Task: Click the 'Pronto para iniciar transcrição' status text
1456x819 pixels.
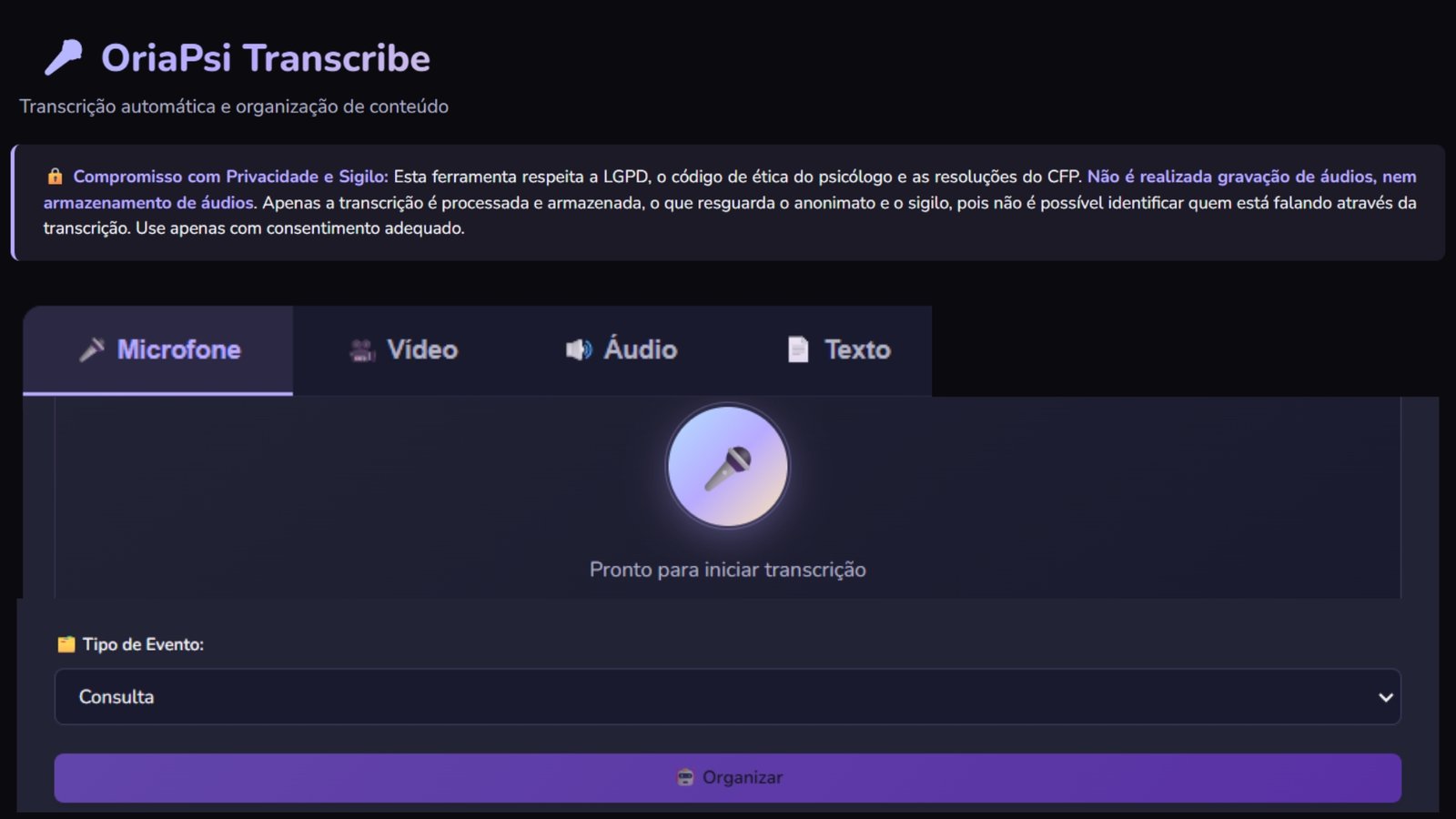Action: [x=727, y=570]
